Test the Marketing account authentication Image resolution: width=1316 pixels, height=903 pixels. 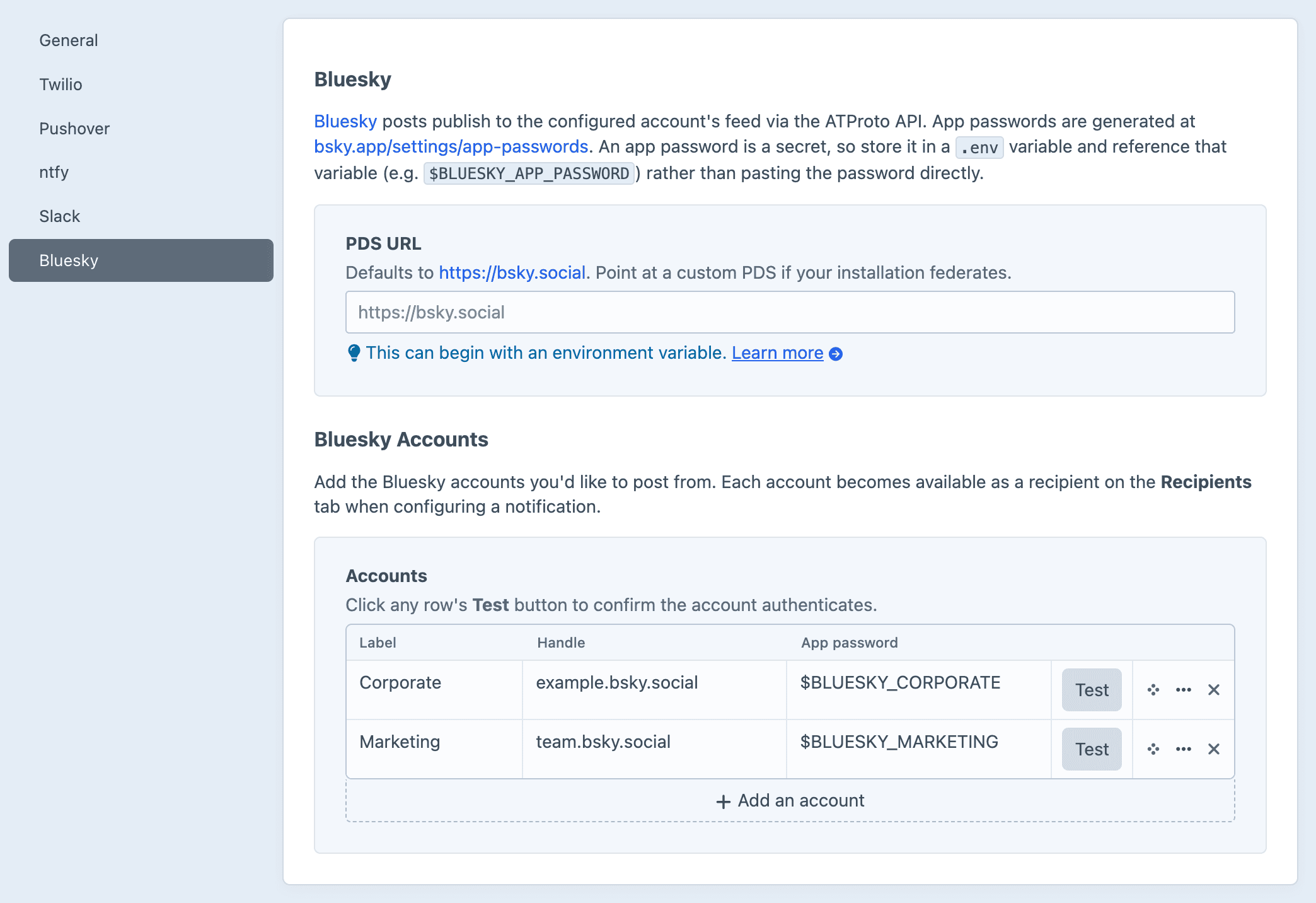coord(1092,749)
